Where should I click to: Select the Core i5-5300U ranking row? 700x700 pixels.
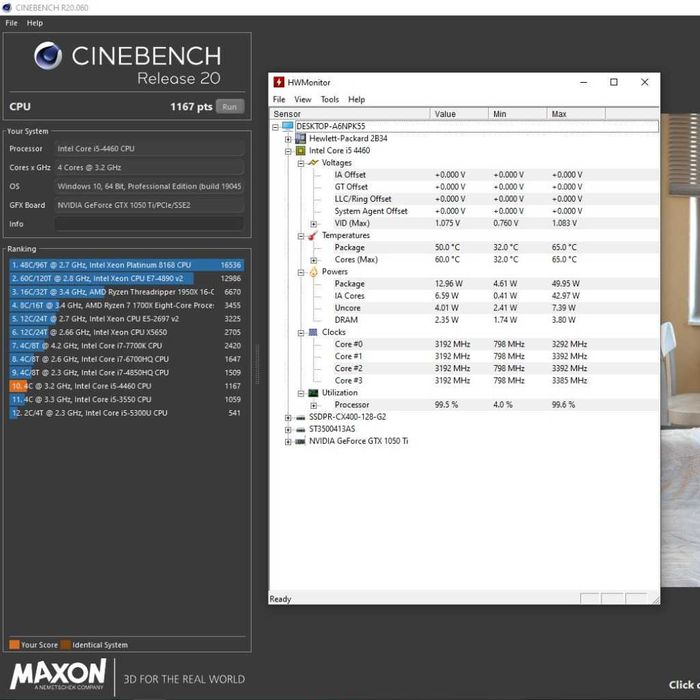(126, 413)
